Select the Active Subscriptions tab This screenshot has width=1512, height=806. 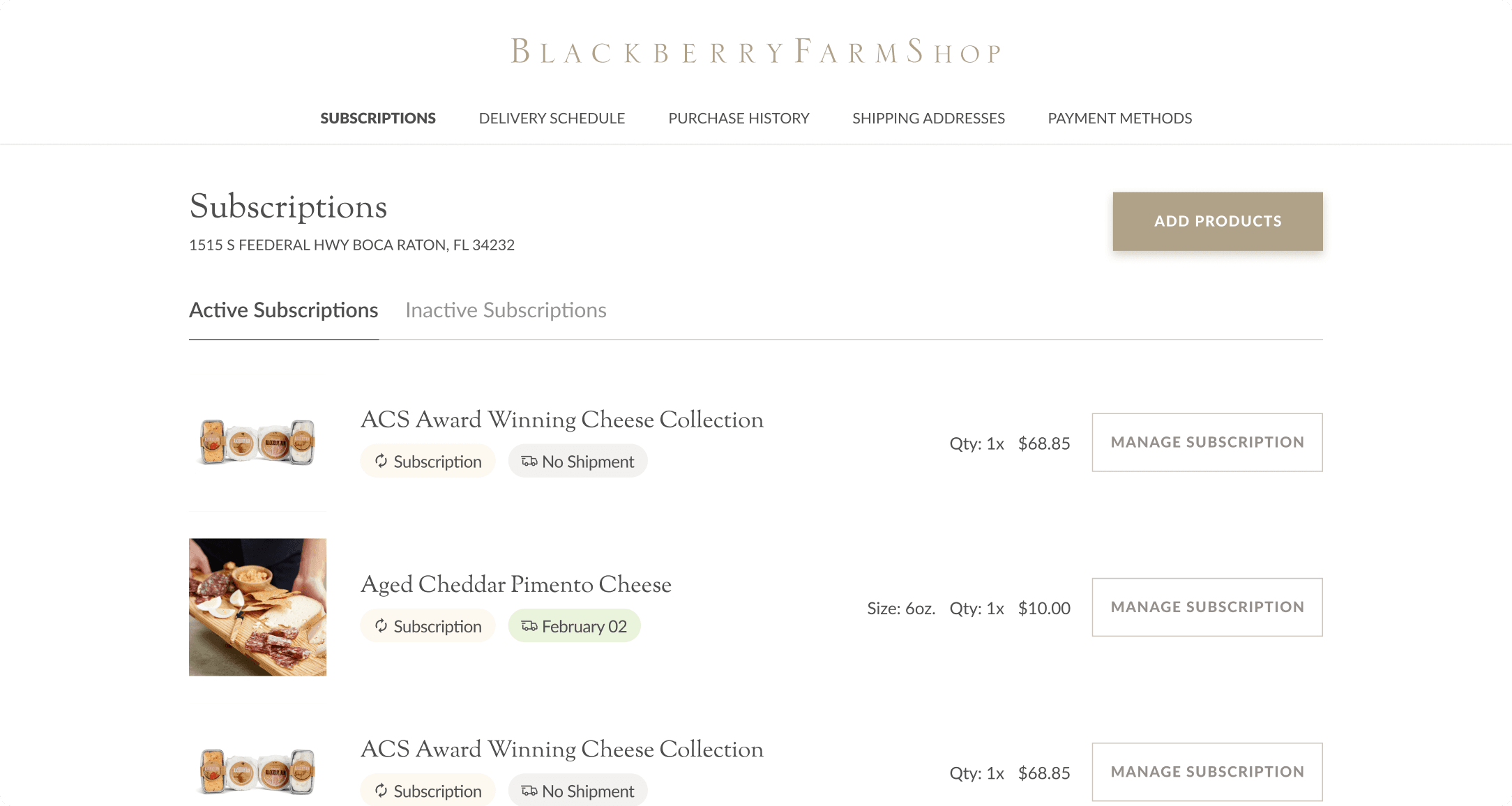click(284, 310)
